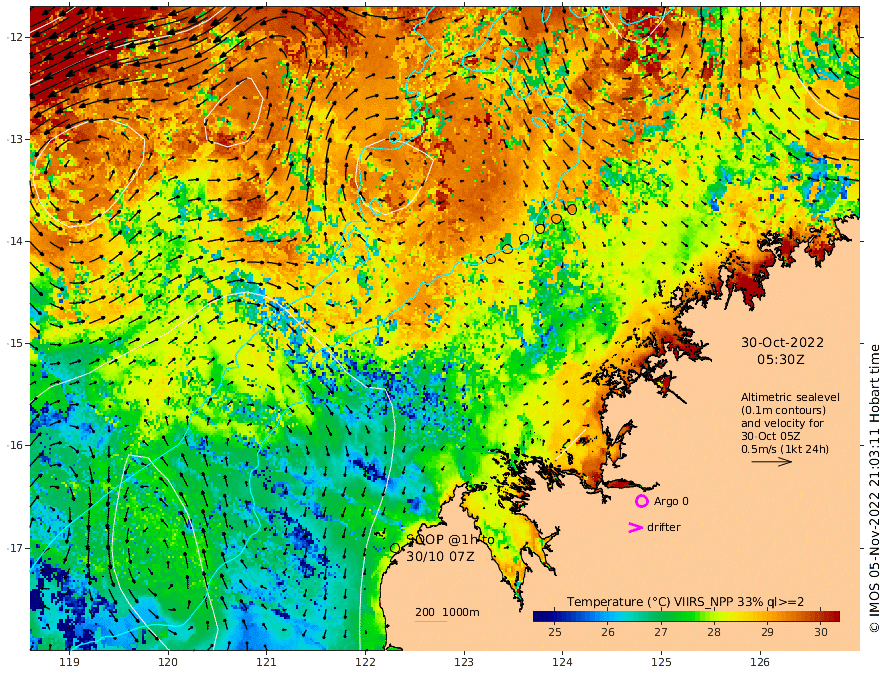Click color bar tick label 27

(x=661, y=632)
